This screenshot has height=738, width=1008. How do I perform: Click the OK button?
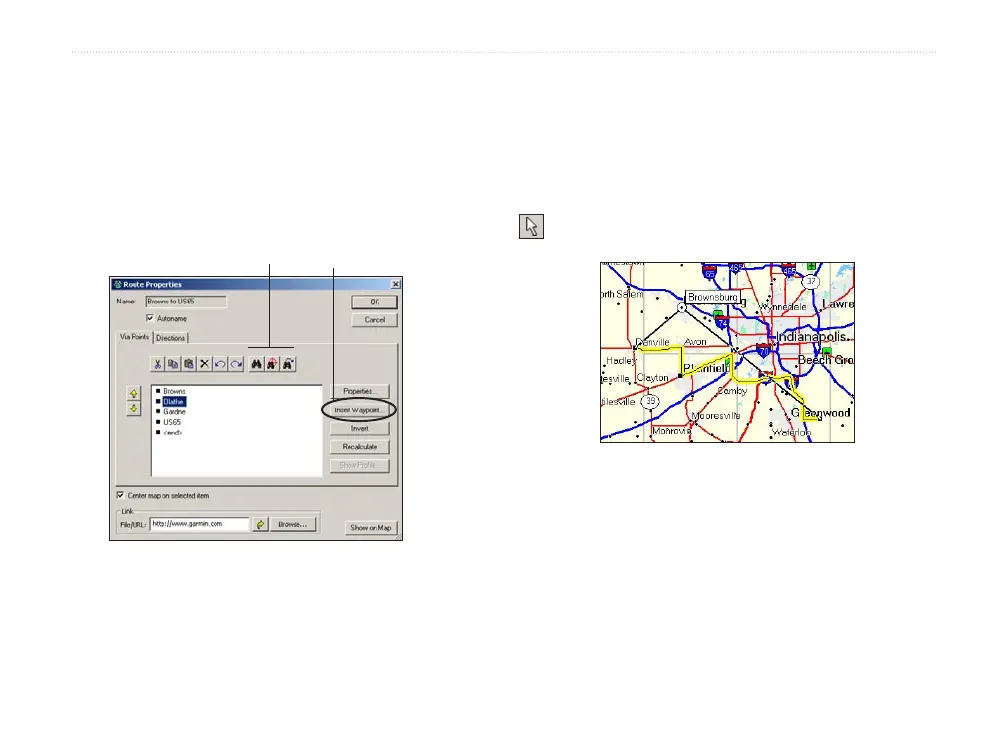point(375,302)
